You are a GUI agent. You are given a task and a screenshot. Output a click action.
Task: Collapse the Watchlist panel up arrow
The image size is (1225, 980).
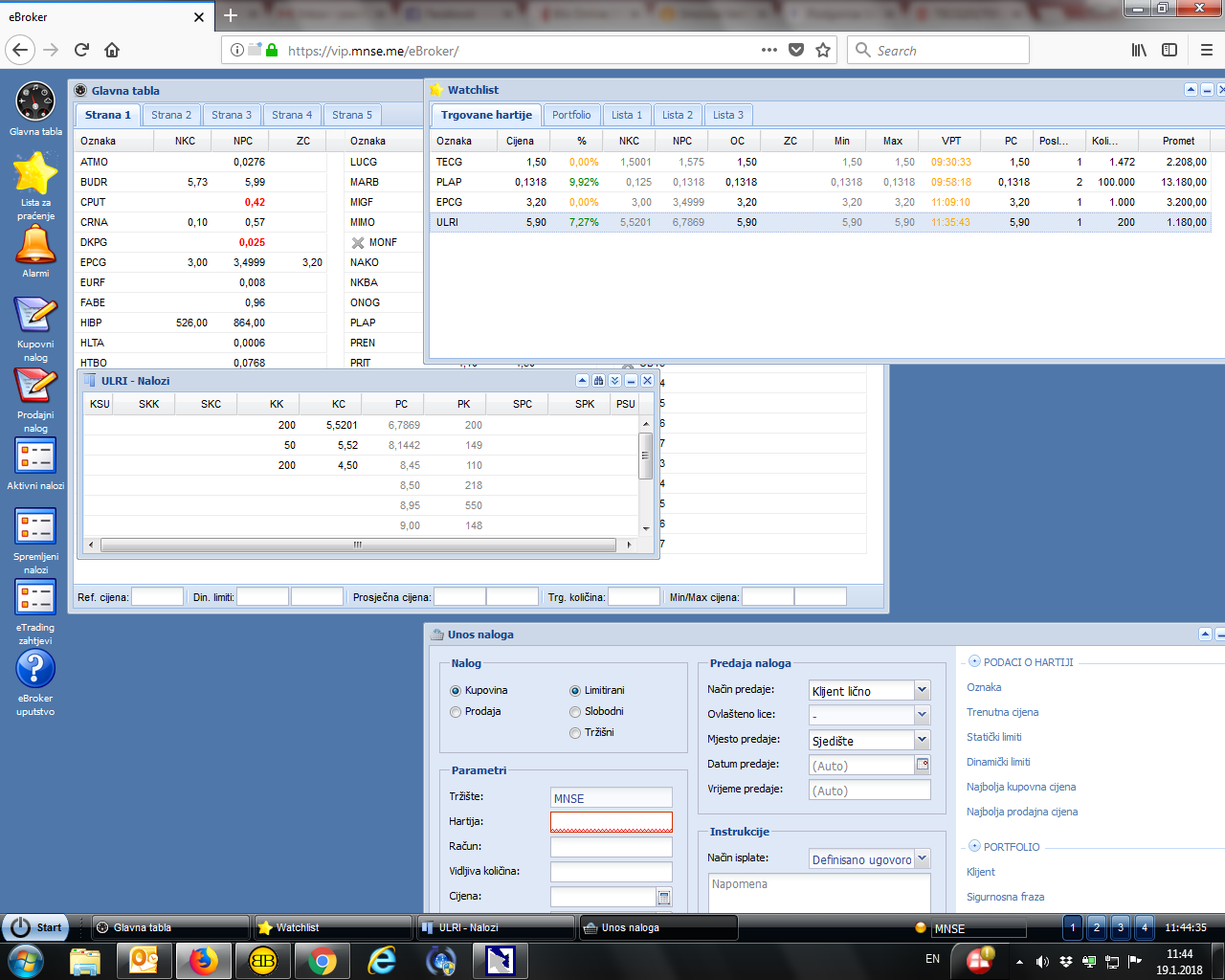click(x=1191, y=90)
